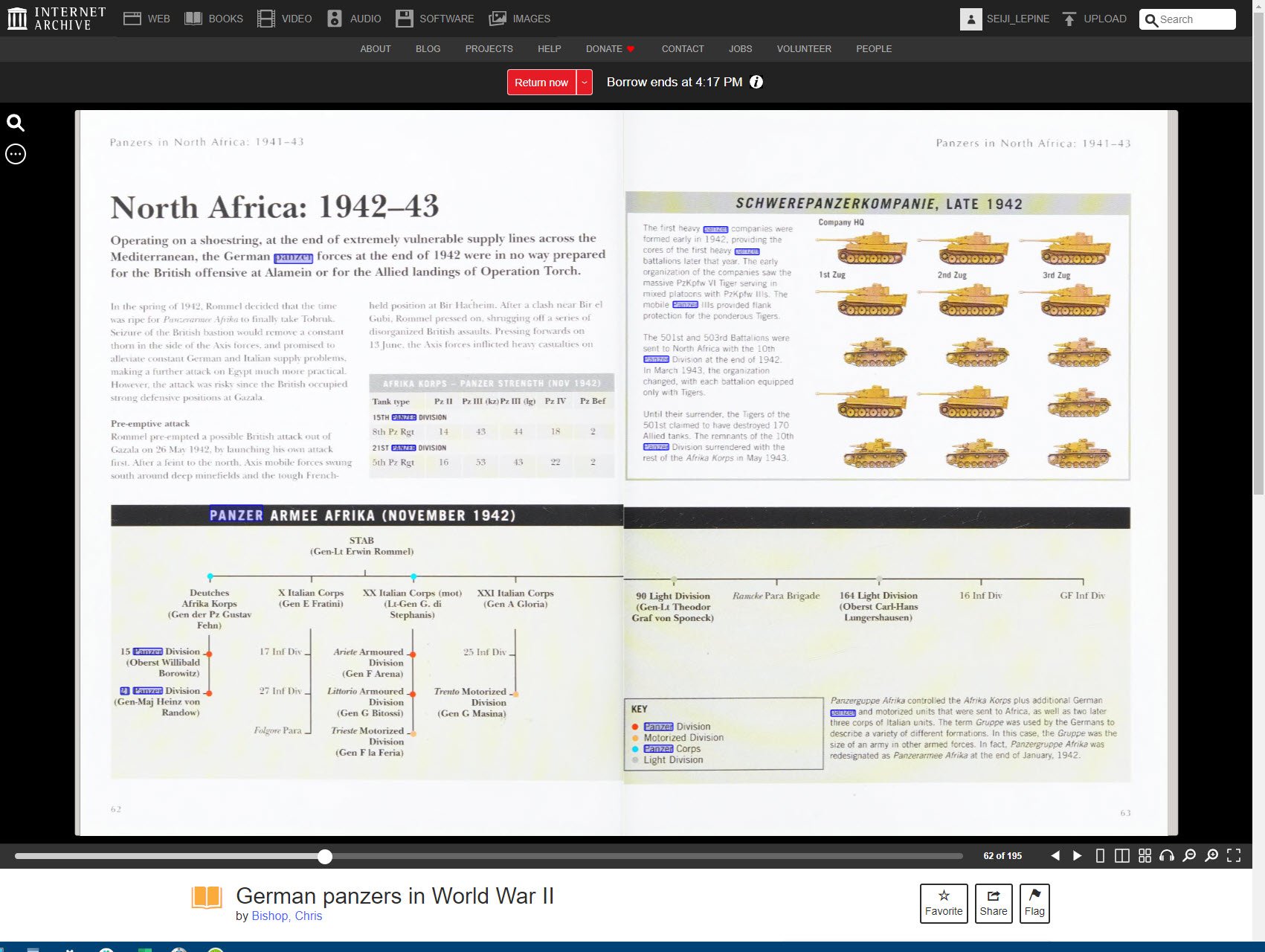1265x952 pixels.
Task: Switch to single page view
Action: (1100, 856)
